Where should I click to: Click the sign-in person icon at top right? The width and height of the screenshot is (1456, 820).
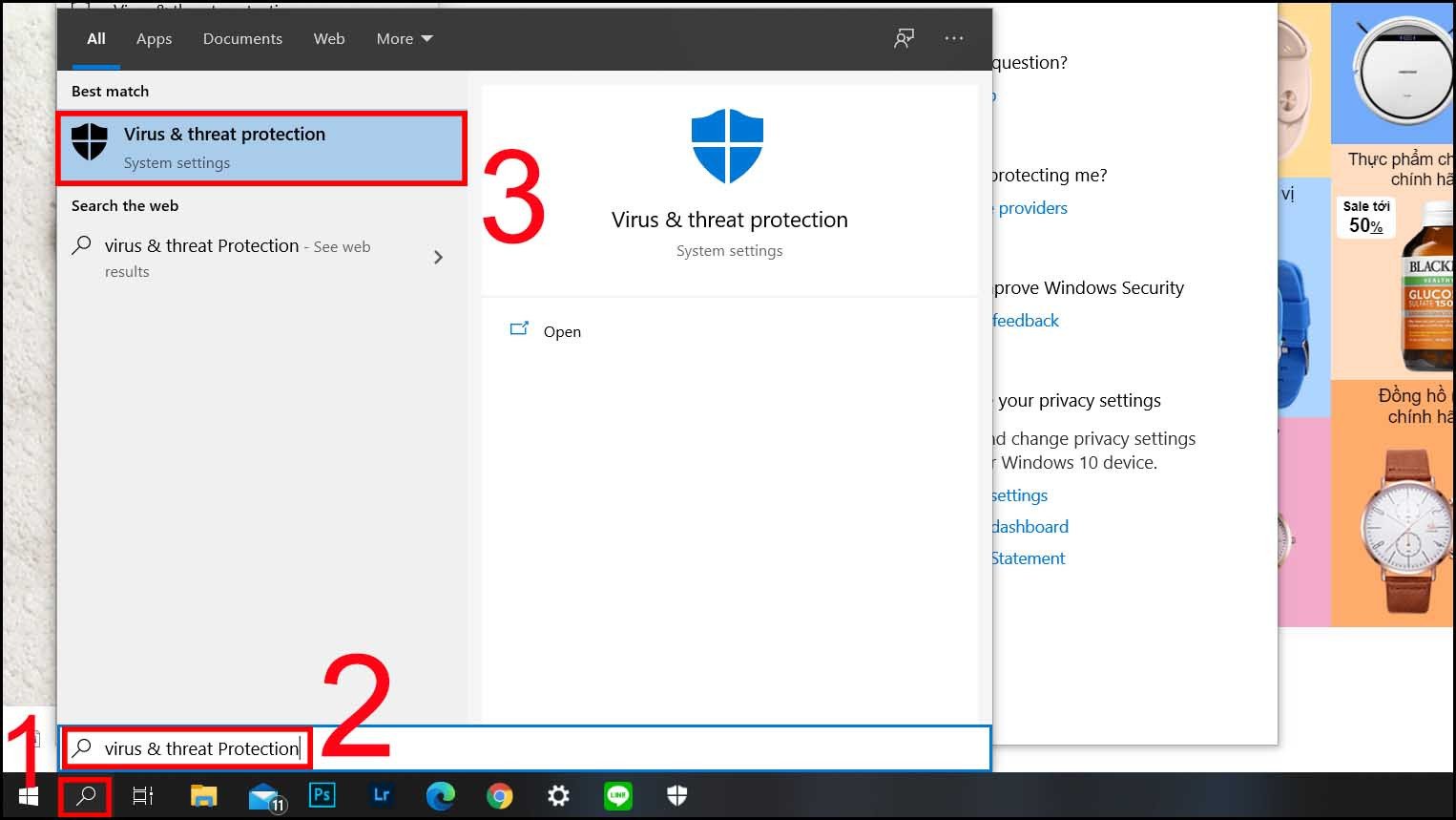click(903, 38)
